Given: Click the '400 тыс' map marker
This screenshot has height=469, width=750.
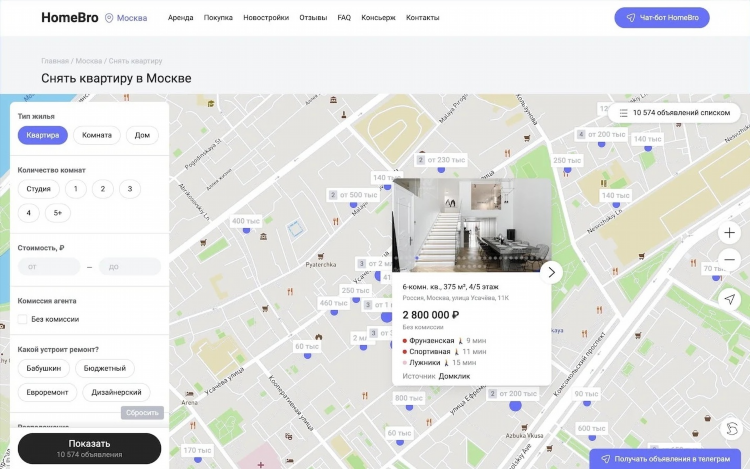Looking at the screenshot, I should (246, 221).
